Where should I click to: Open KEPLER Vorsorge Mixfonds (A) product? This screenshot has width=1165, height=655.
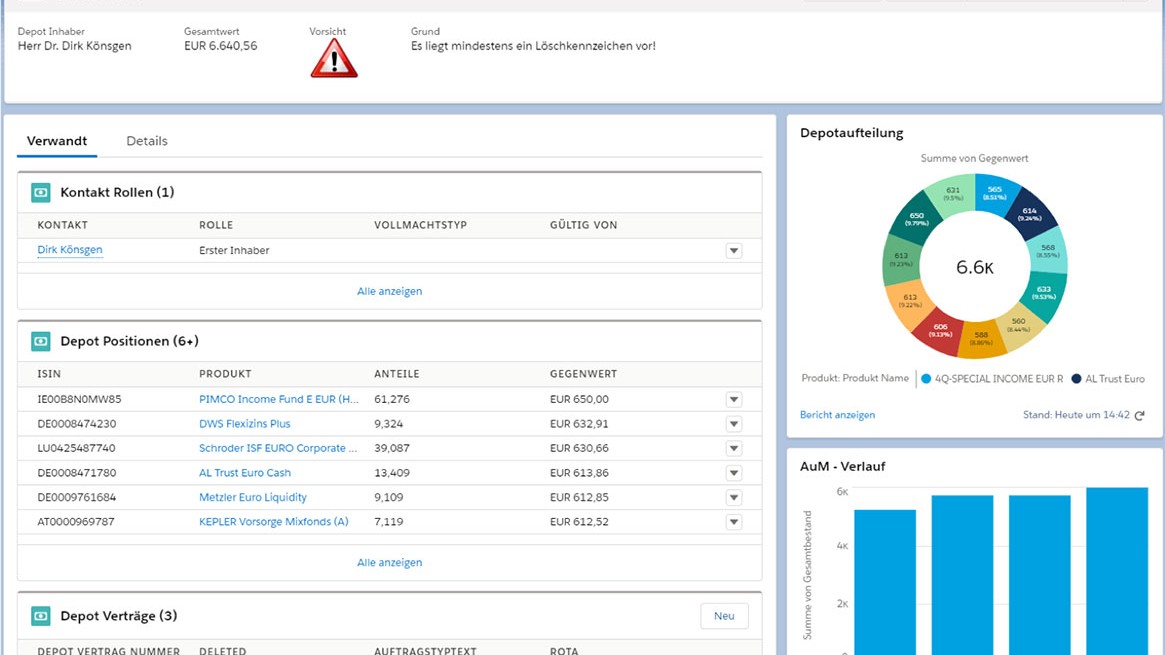pyautogui.click(x=273, y=521)
